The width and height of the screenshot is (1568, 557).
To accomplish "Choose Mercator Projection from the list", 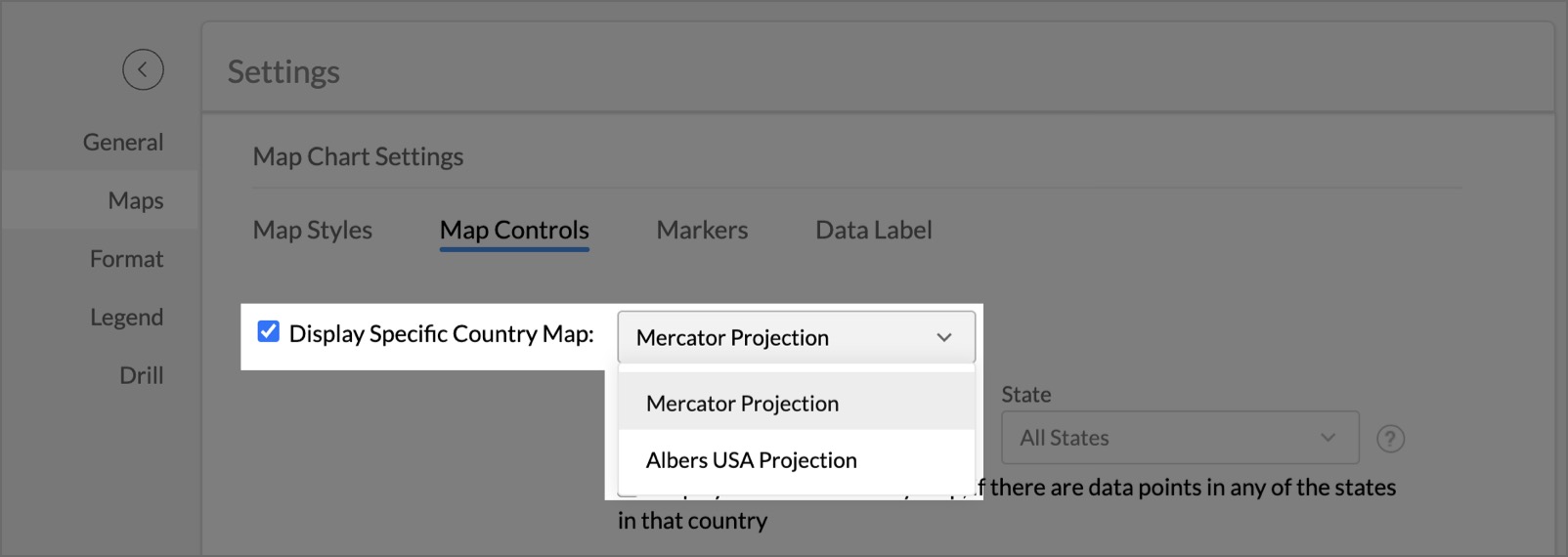I will [742, 404].
